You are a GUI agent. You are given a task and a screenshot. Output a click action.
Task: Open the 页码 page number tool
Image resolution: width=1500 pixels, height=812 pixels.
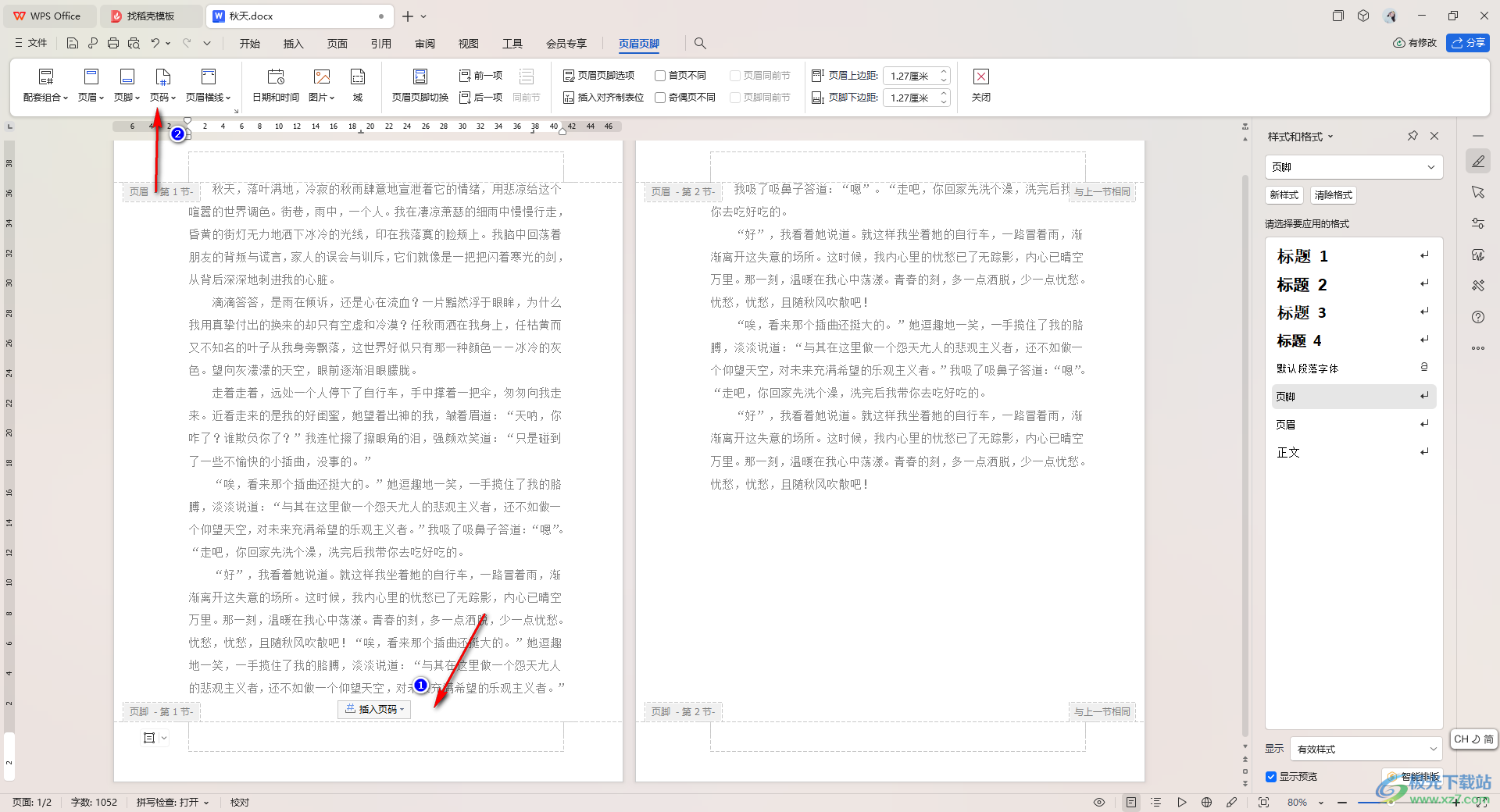[162, 85]
